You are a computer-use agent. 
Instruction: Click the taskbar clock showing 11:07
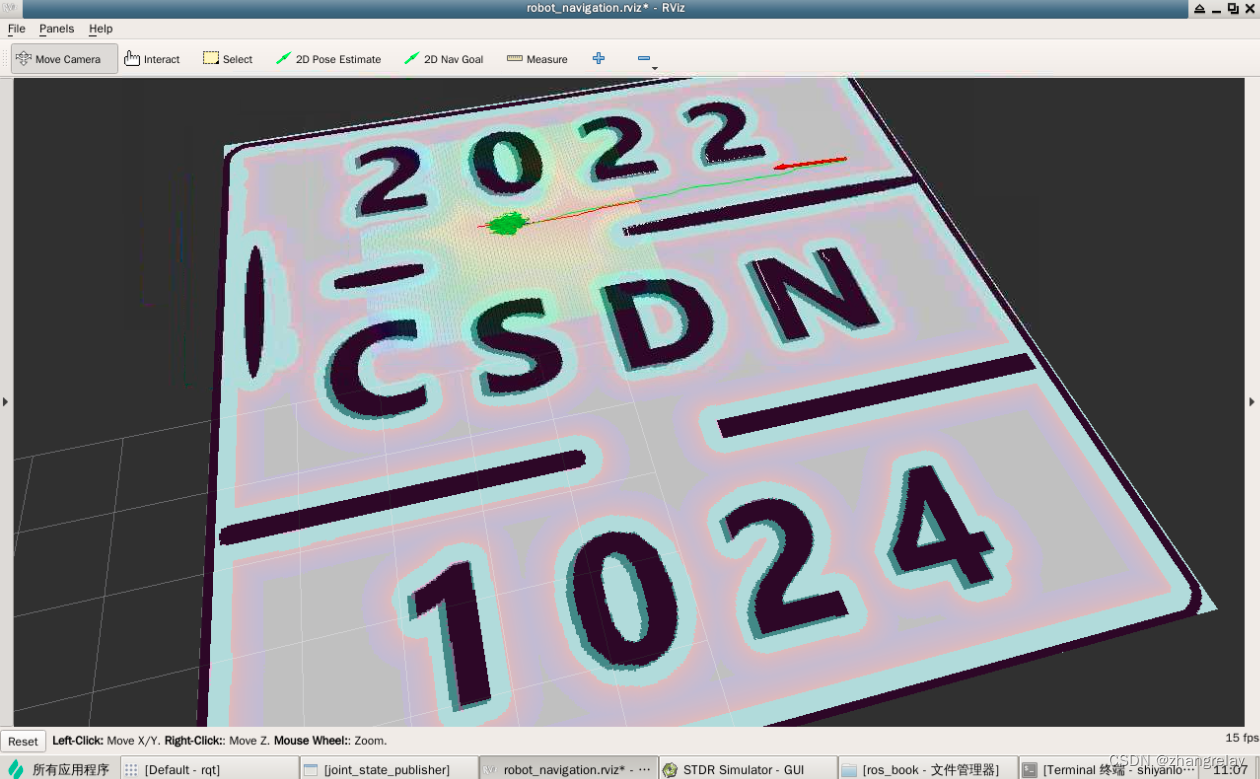[1229, 769]
